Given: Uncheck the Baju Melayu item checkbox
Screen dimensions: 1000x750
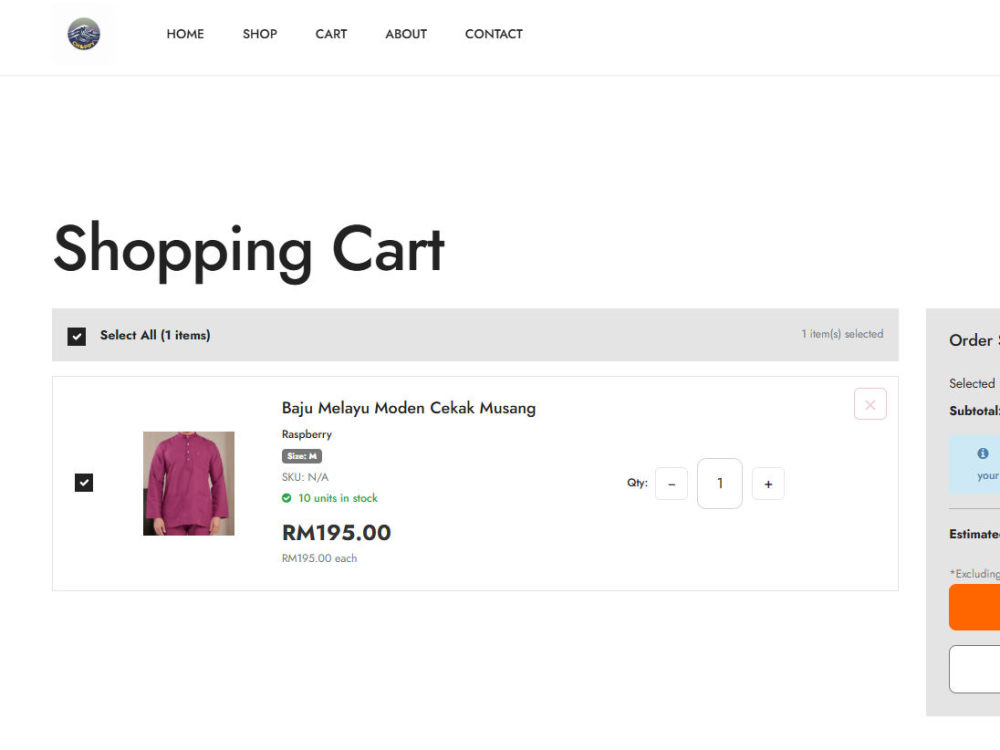Looking at the screenshot, I should pos(84,483).
